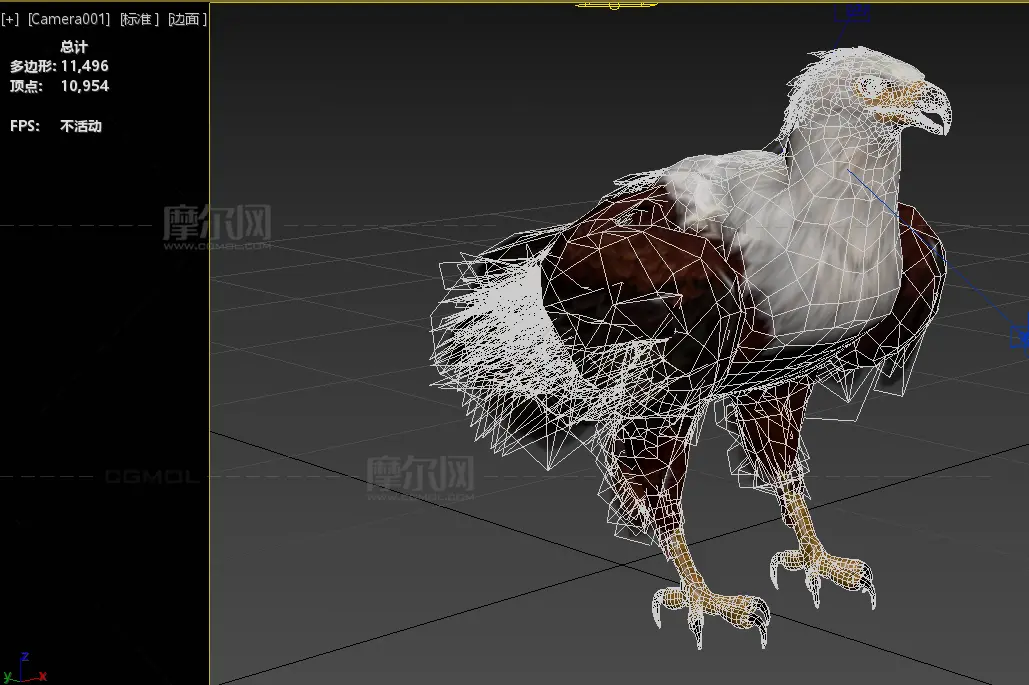Open the 边面 edged faces display menu
Screen dimensions: 1029x685
tap(188, 19)
